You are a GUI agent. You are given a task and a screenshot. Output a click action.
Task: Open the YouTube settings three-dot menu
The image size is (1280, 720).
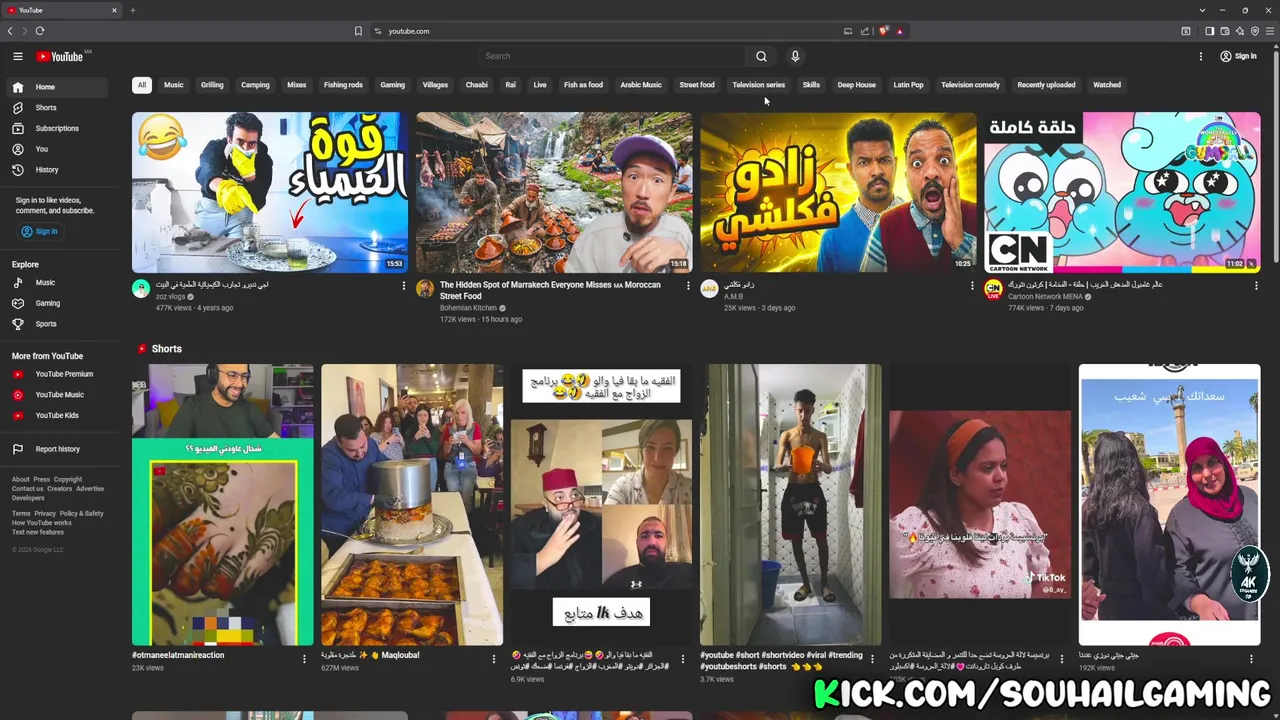(x=1201, y=57)
